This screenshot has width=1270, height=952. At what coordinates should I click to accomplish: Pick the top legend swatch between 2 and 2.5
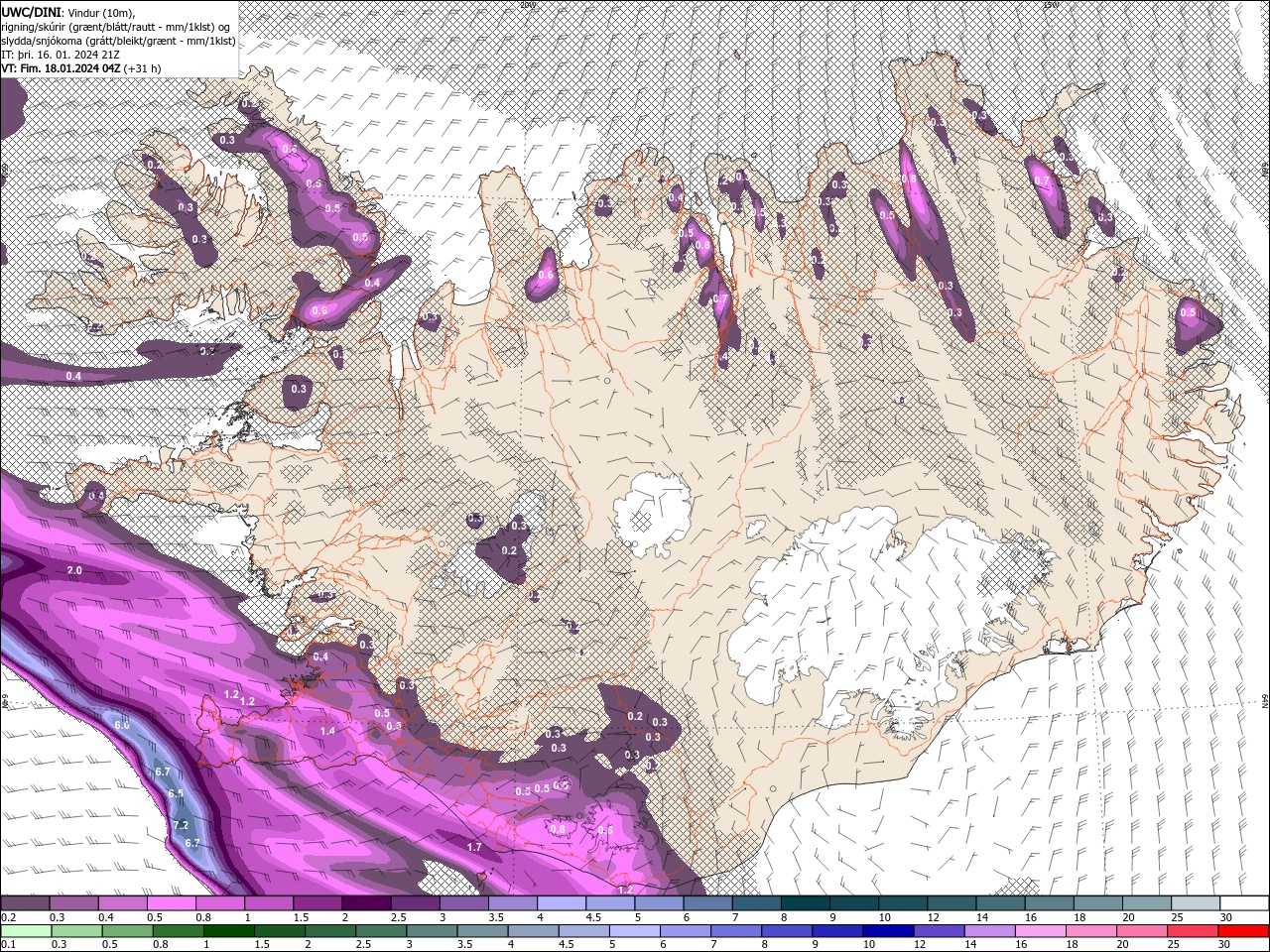coord(366,903)
